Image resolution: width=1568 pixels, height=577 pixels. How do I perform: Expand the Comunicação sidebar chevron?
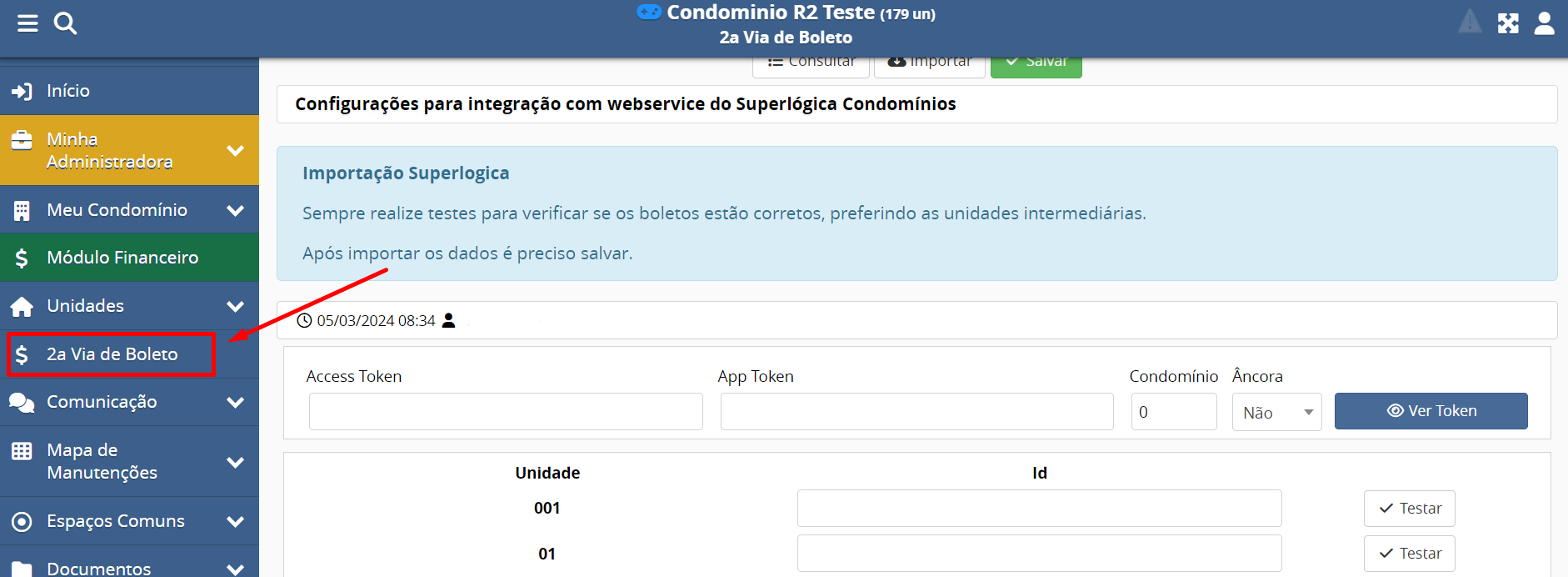click(236, 402)
